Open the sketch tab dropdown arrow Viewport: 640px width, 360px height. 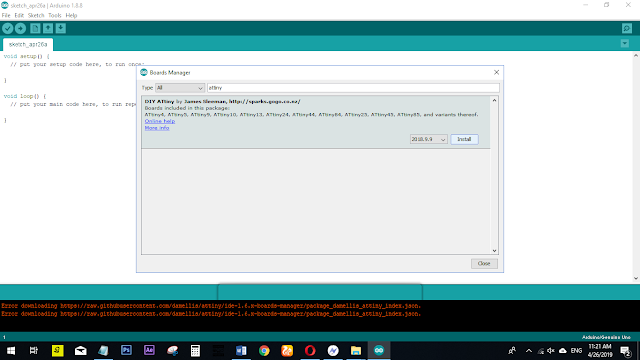[624, 43]
